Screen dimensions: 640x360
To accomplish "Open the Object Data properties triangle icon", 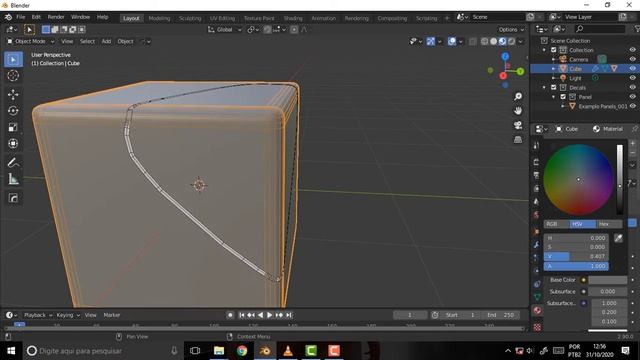I will pos(537,297).
